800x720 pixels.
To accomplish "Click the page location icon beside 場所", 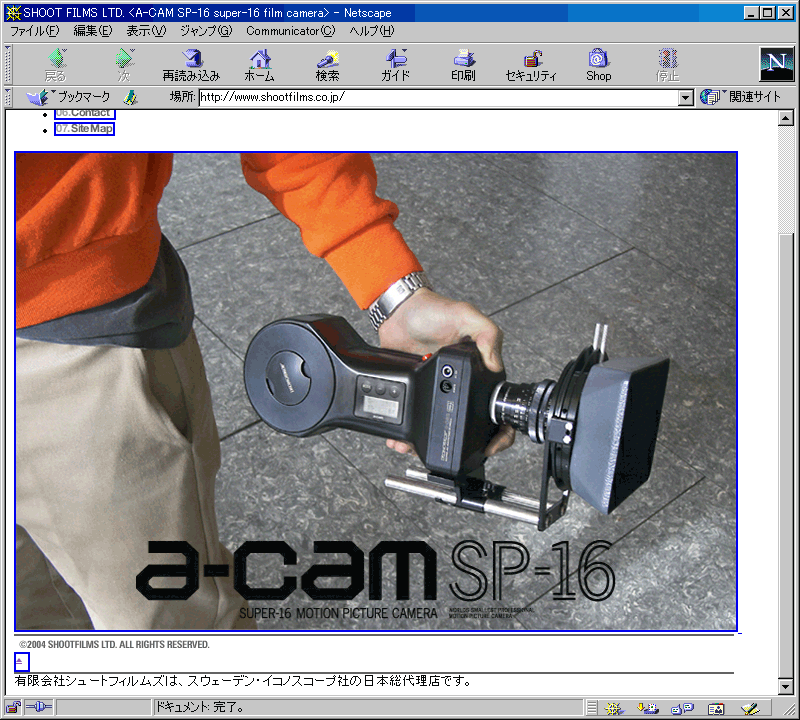I will coord(131,97).
